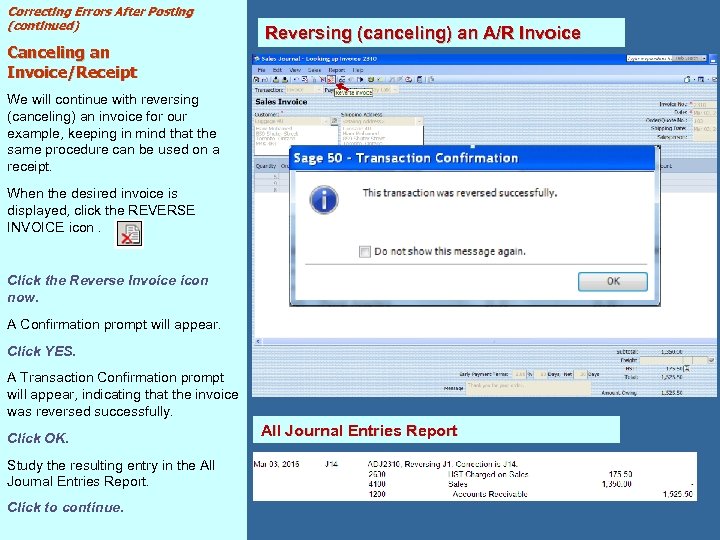Screen dimensions: 720x540
Task: Click the J14 entry number in the report
Action: 331,464
